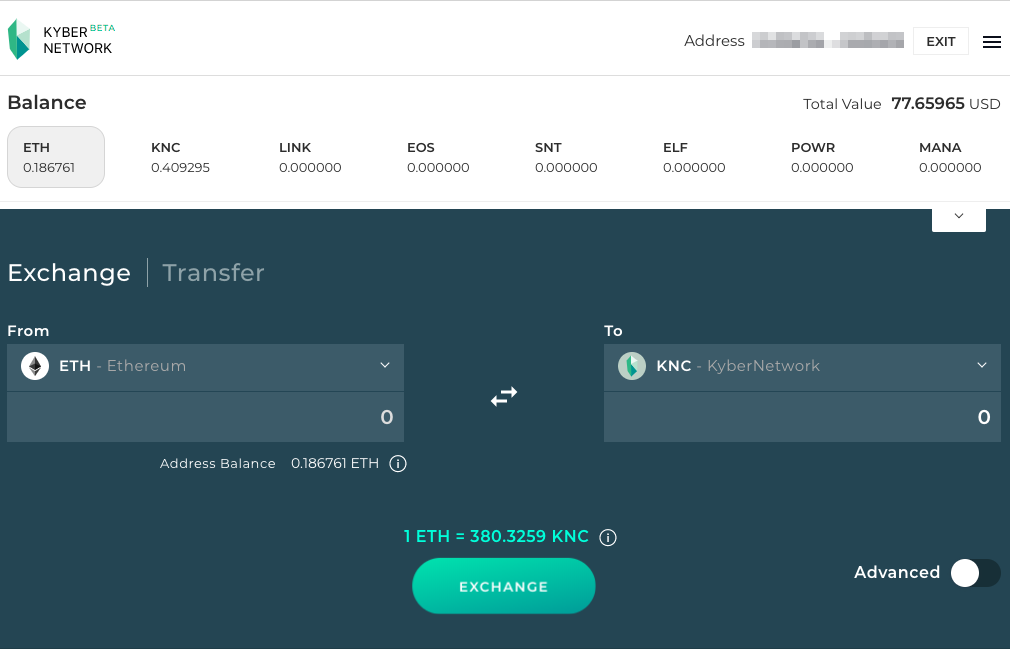
Task: Click the KyberNetwork icon in To field
Action: pyautogui.click(x=631, y=366)
